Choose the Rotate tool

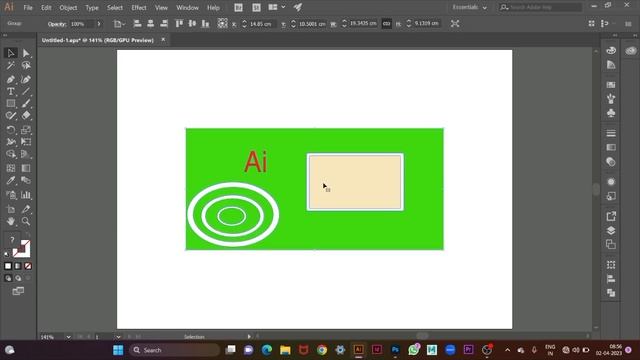(11, 130)
